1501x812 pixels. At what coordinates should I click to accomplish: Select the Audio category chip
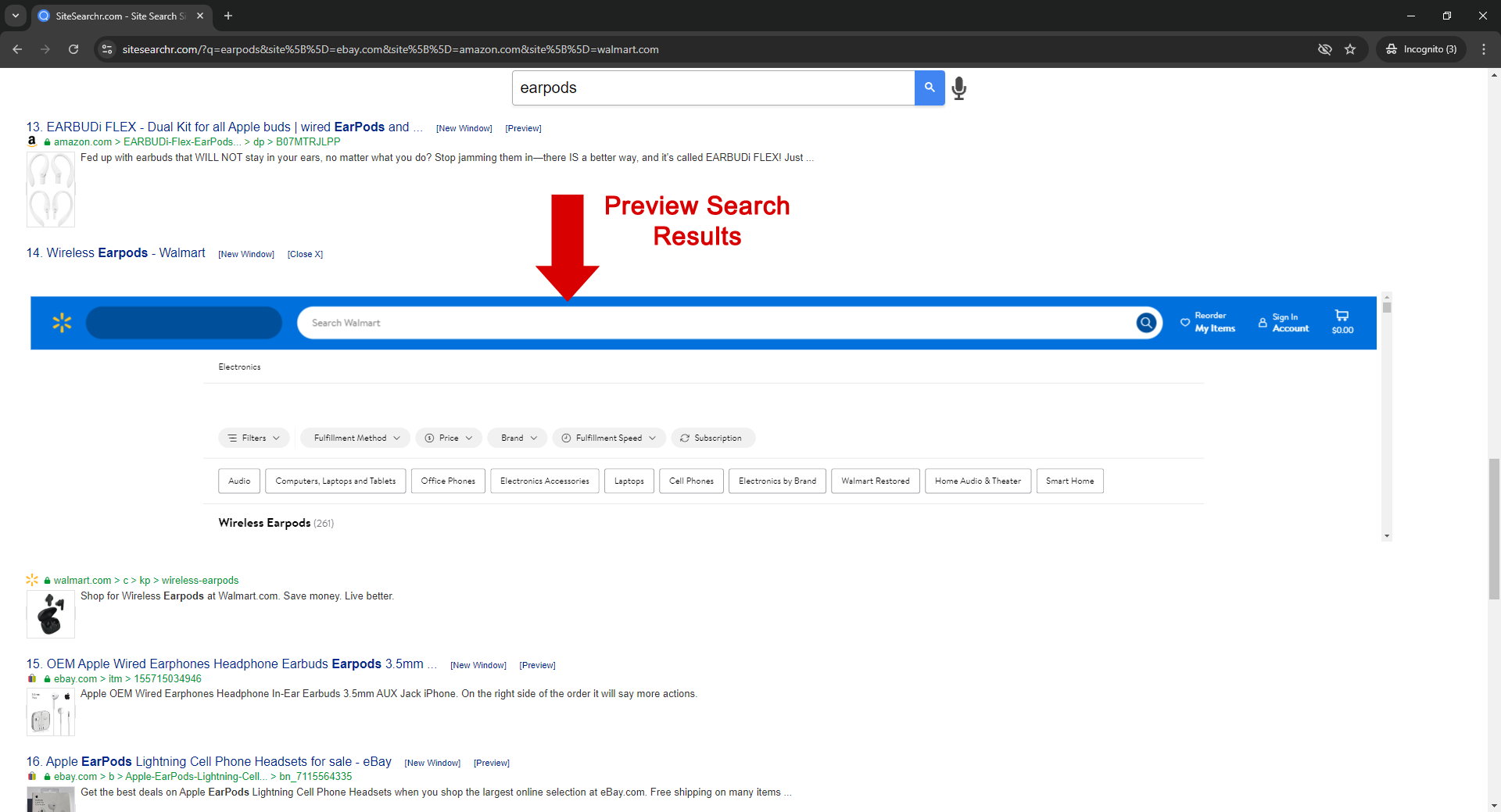[x=239, y=481]
